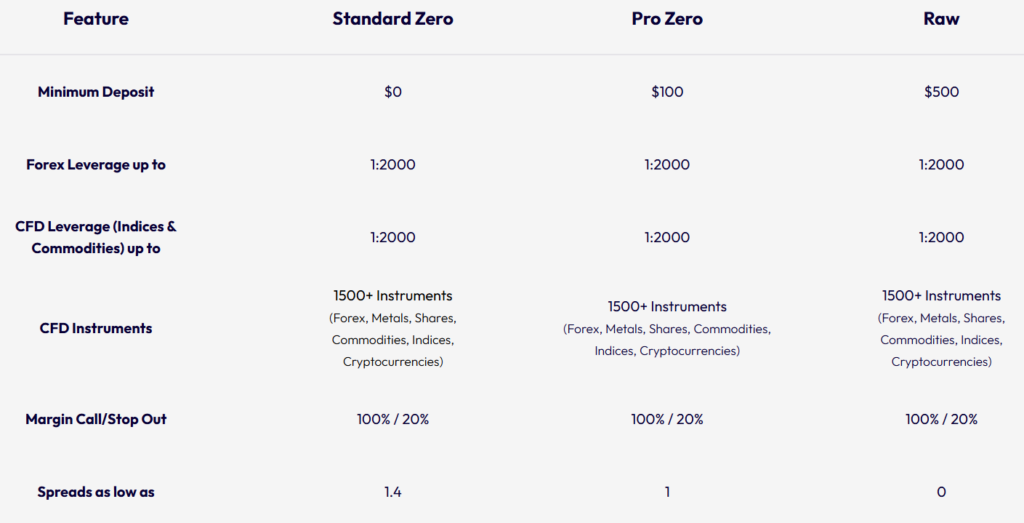This screenshot has width=1024, height=523.
Task: Click the 1.4 spread value
Action: 393,492
